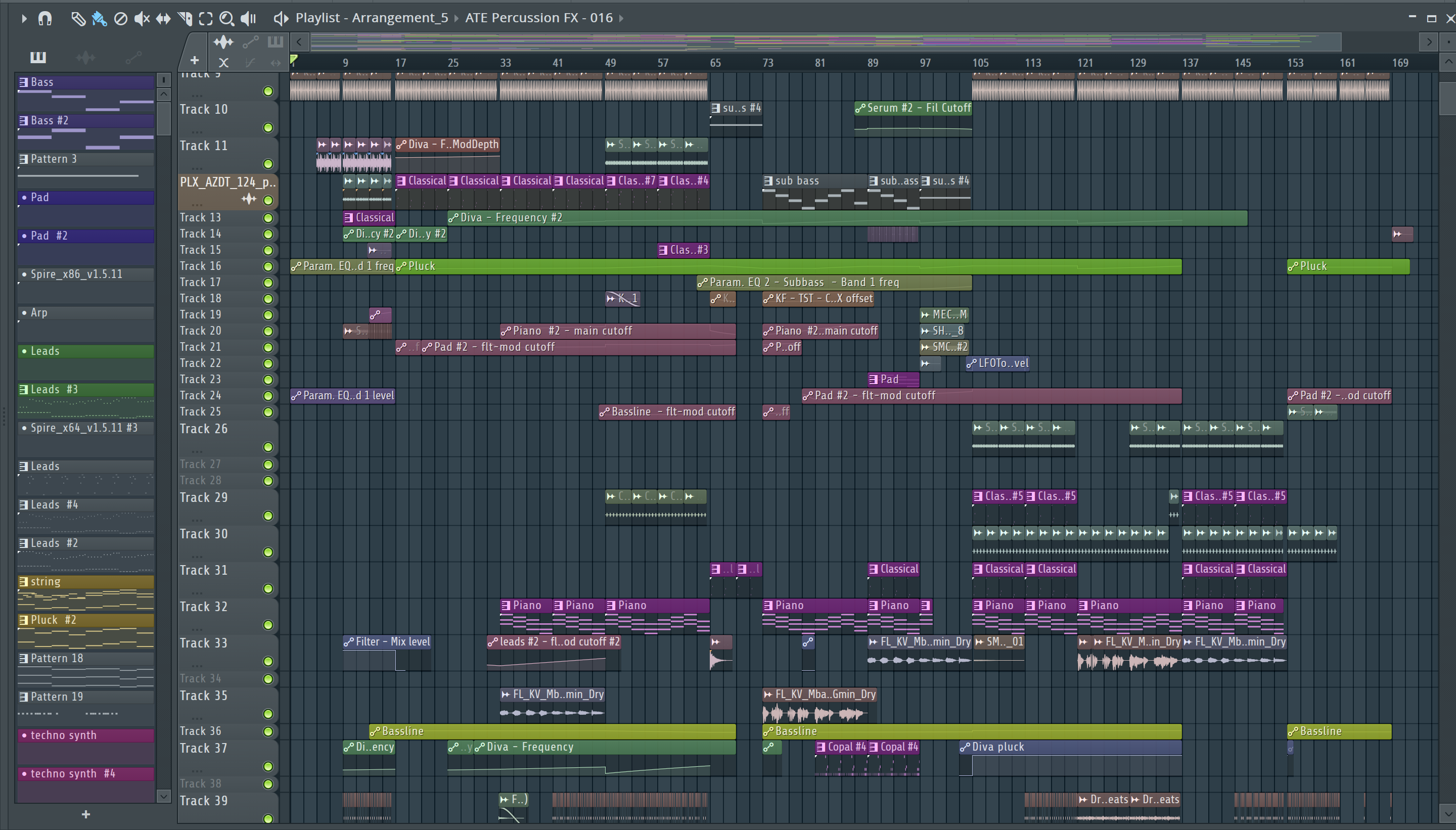This screenshot has height=830, width=1456.
Task: Show automation clips in the picker filter
Action: [133, 57]
